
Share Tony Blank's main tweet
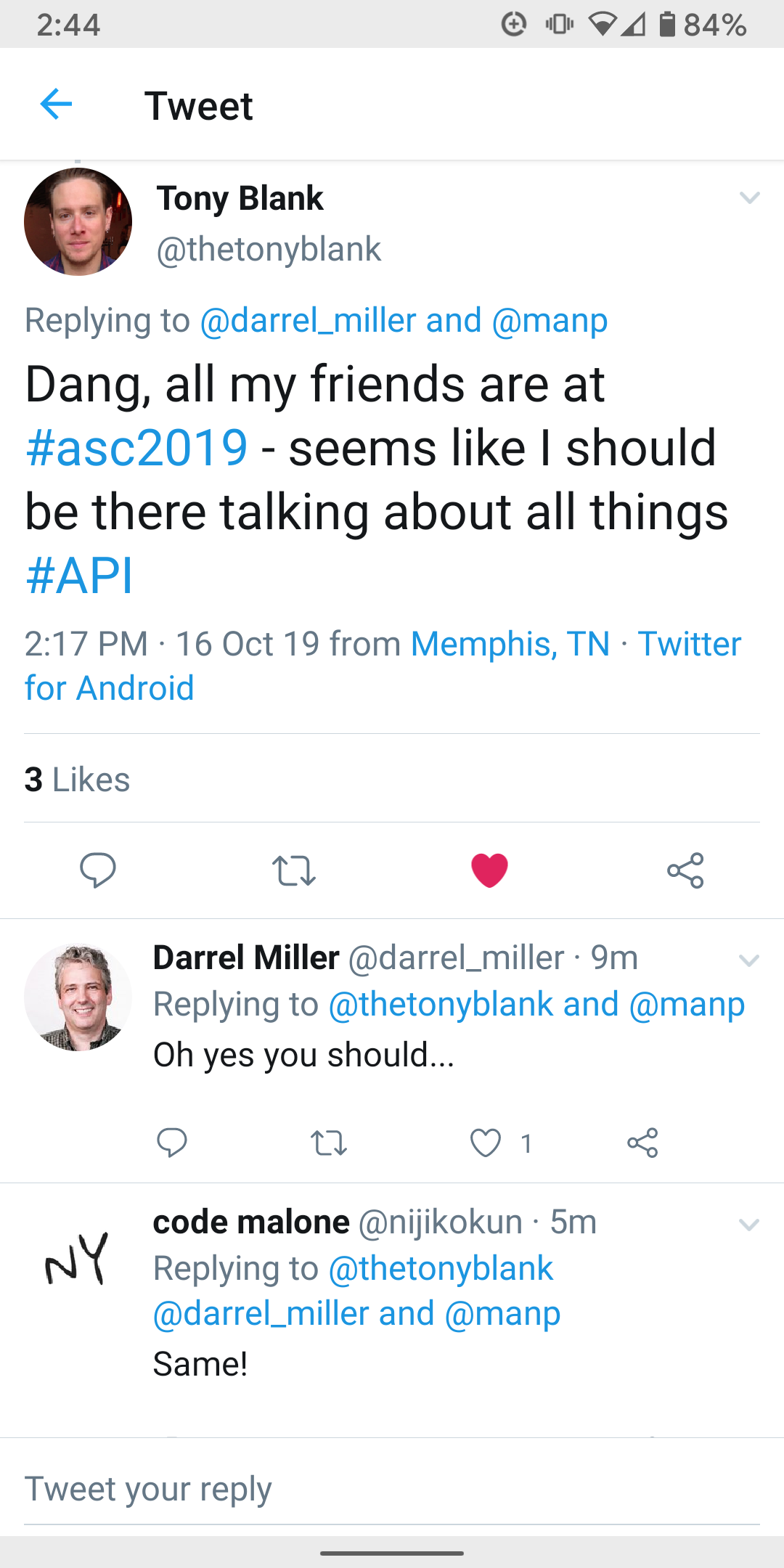point(685,870)
